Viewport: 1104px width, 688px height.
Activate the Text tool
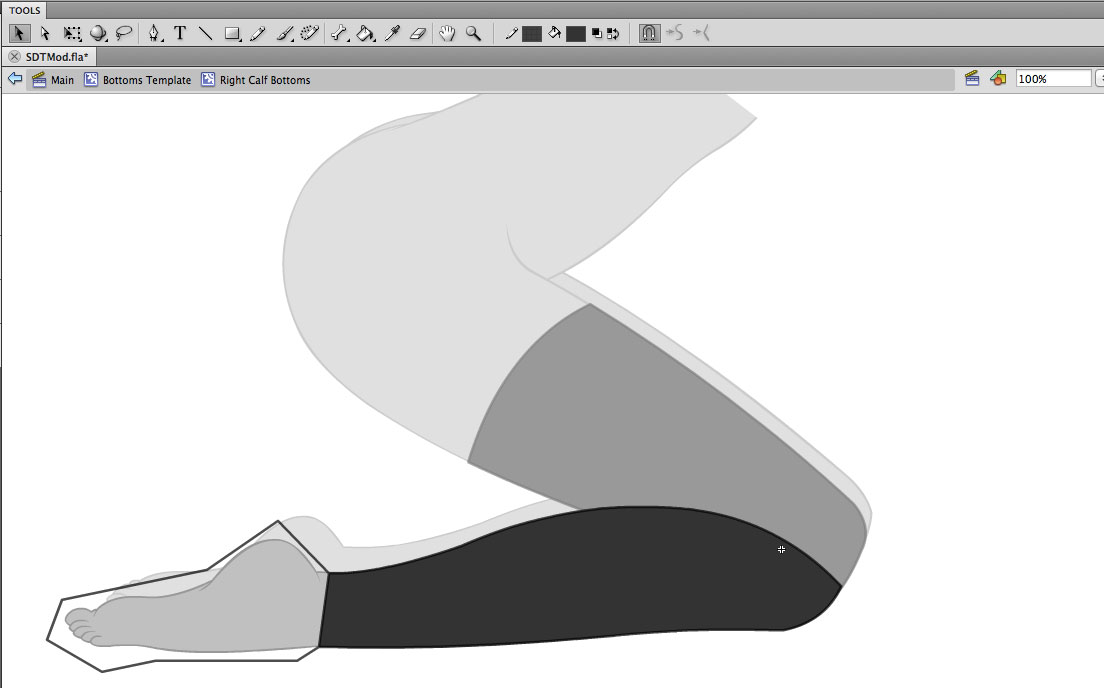pos(180,33)
